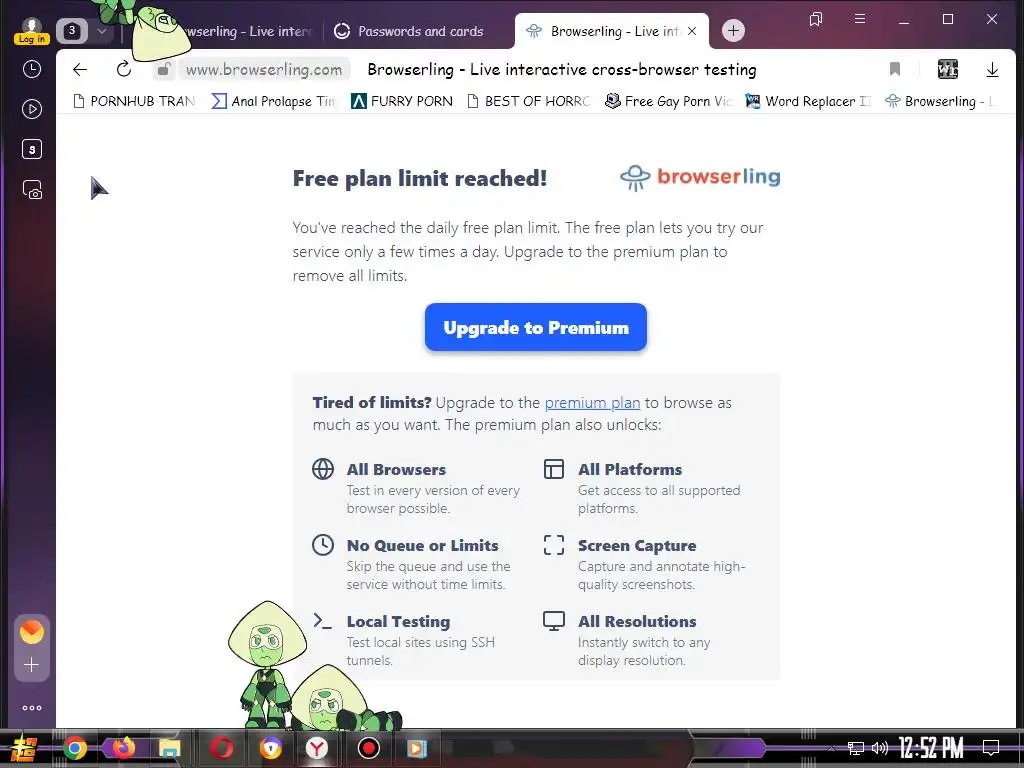This screenshot has width=1024, height=768.
Task: Open the History clock in sidebar
Action: (32, 69)
